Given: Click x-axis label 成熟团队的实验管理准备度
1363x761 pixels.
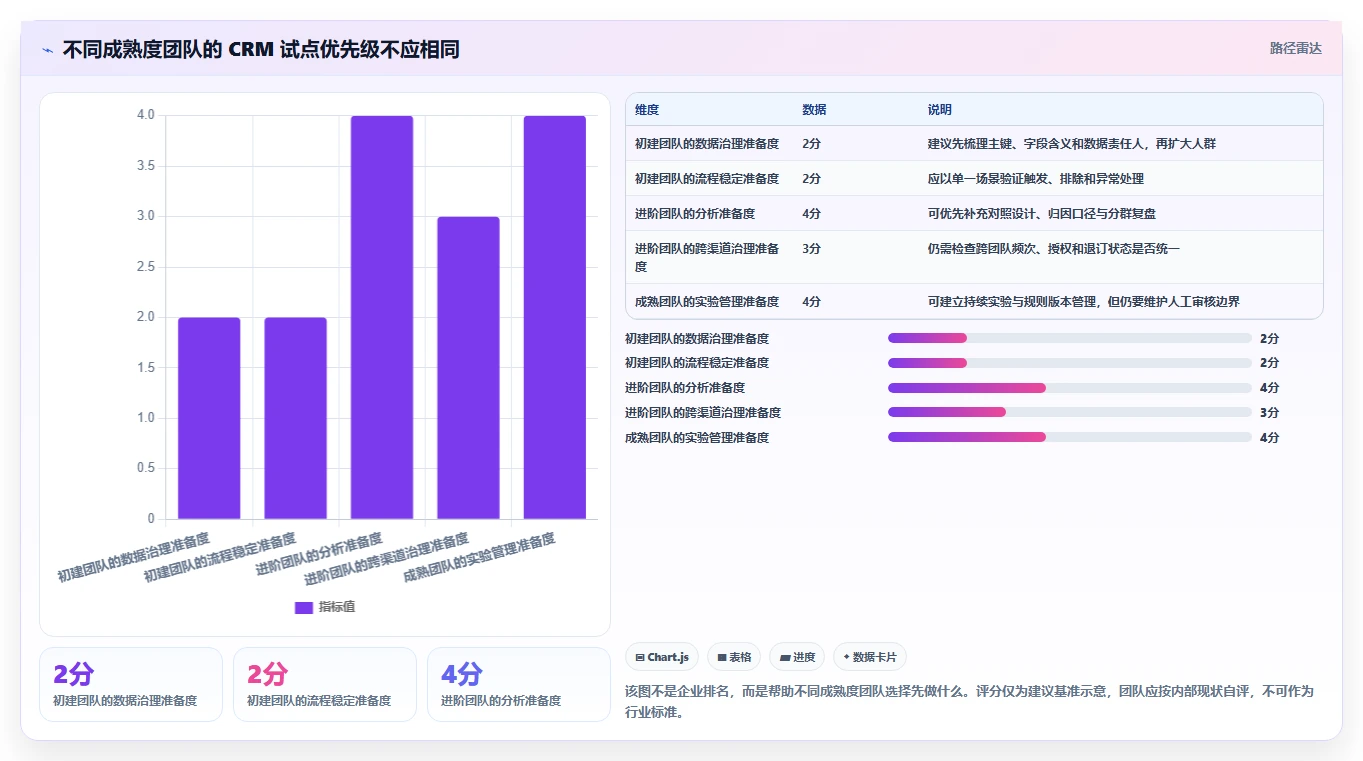Looking at the screenshot, I should click(479, 558).
